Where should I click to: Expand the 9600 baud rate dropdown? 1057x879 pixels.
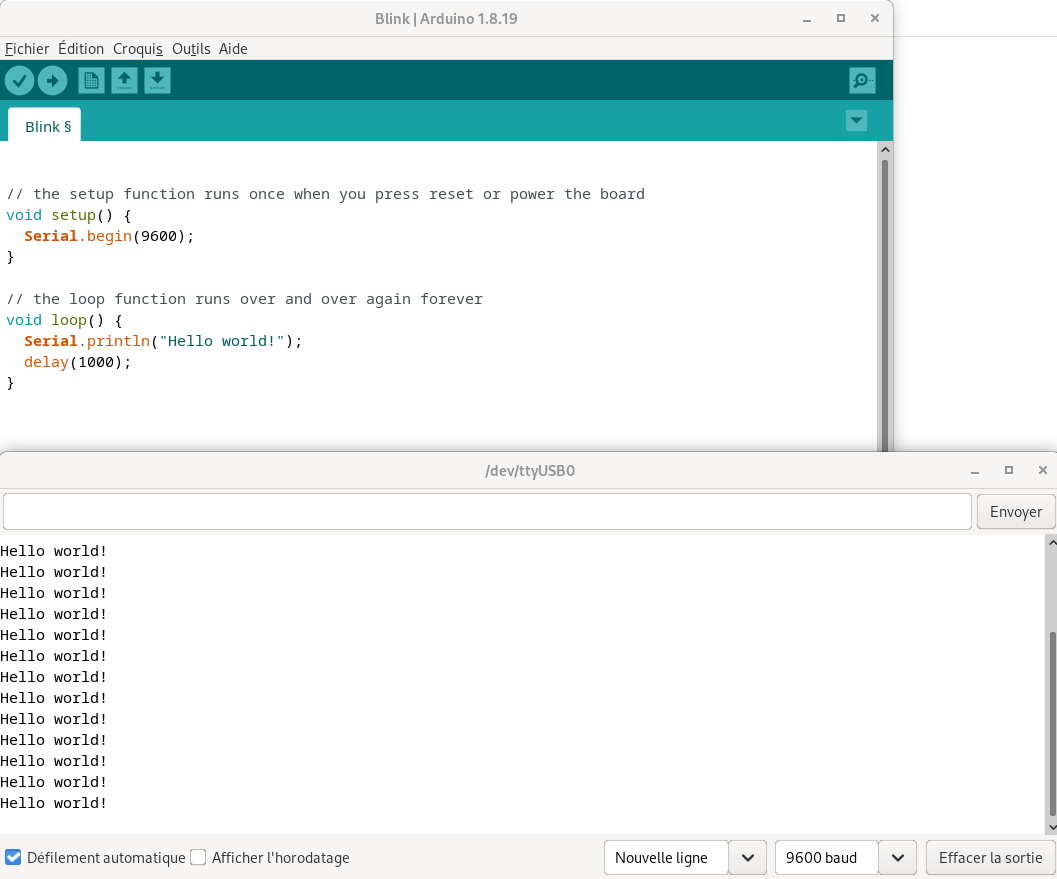click(x=897, y=857)
